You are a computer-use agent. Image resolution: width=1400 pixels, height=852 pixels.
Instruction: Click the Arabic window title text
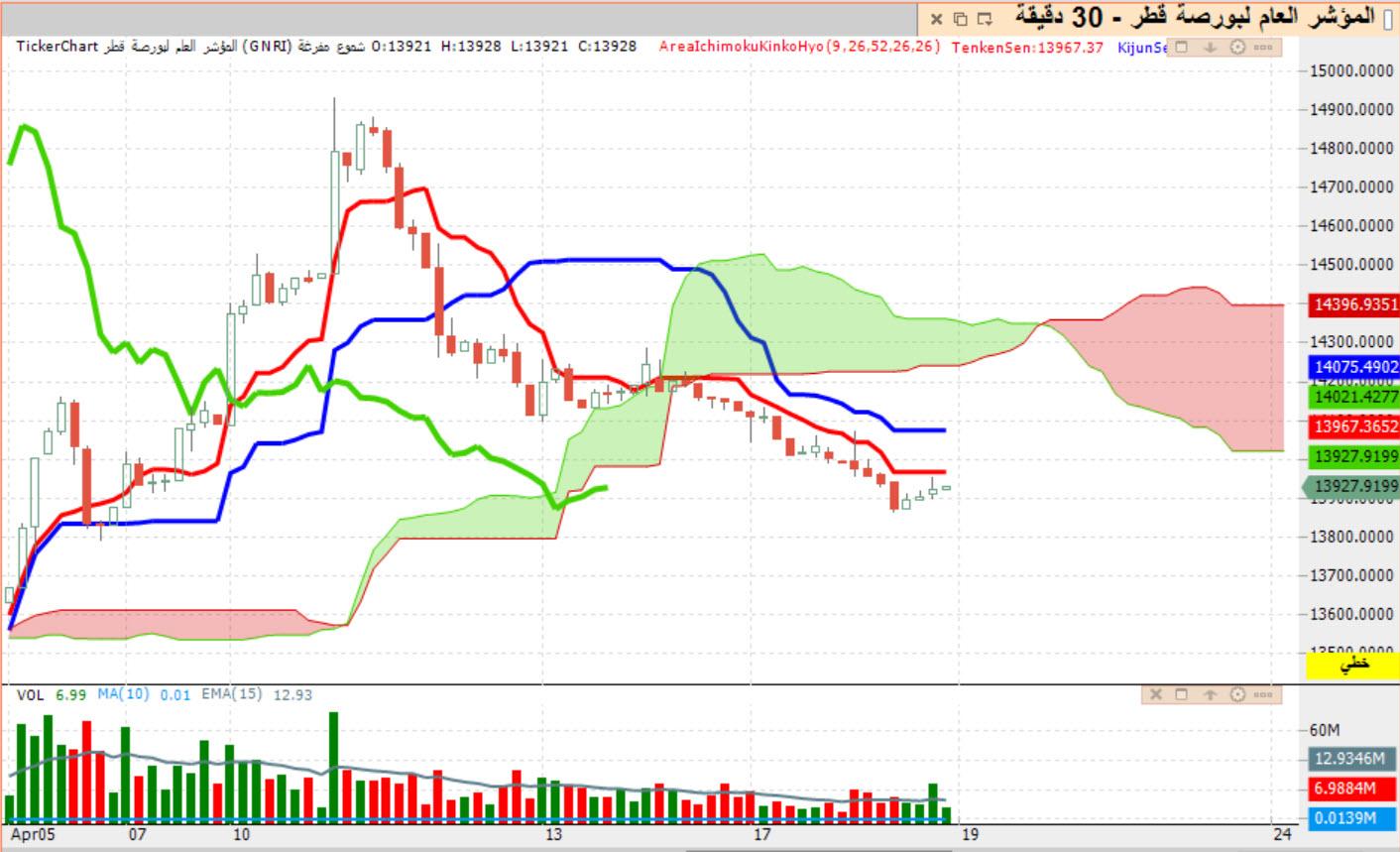[1195, 17]
